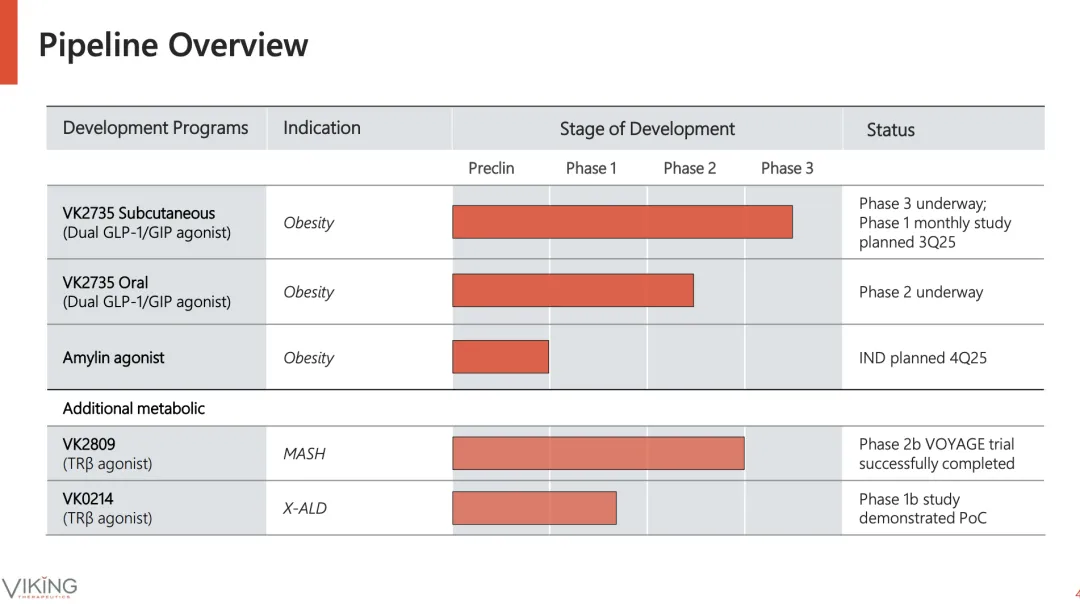Click the Phase 2 stage label

(689, 168)
